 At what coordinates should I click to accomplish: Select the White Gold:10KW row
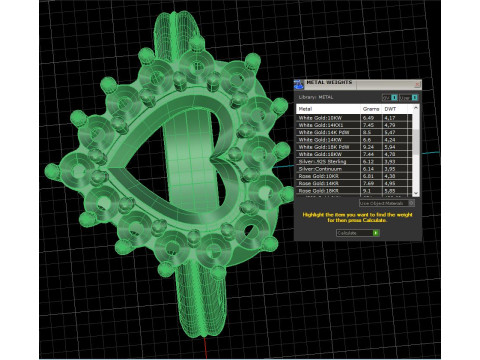(354, 118)
